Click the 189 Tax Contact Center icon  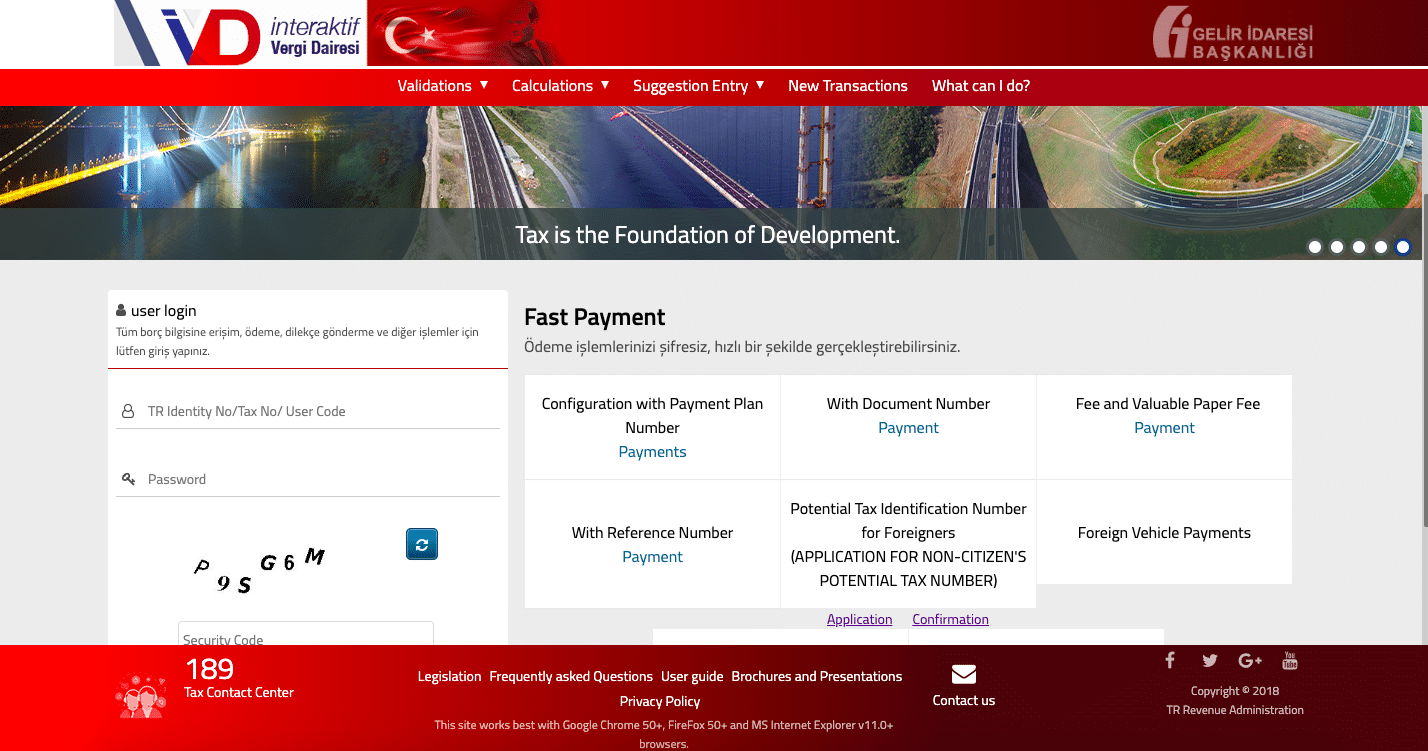(142, 697)
